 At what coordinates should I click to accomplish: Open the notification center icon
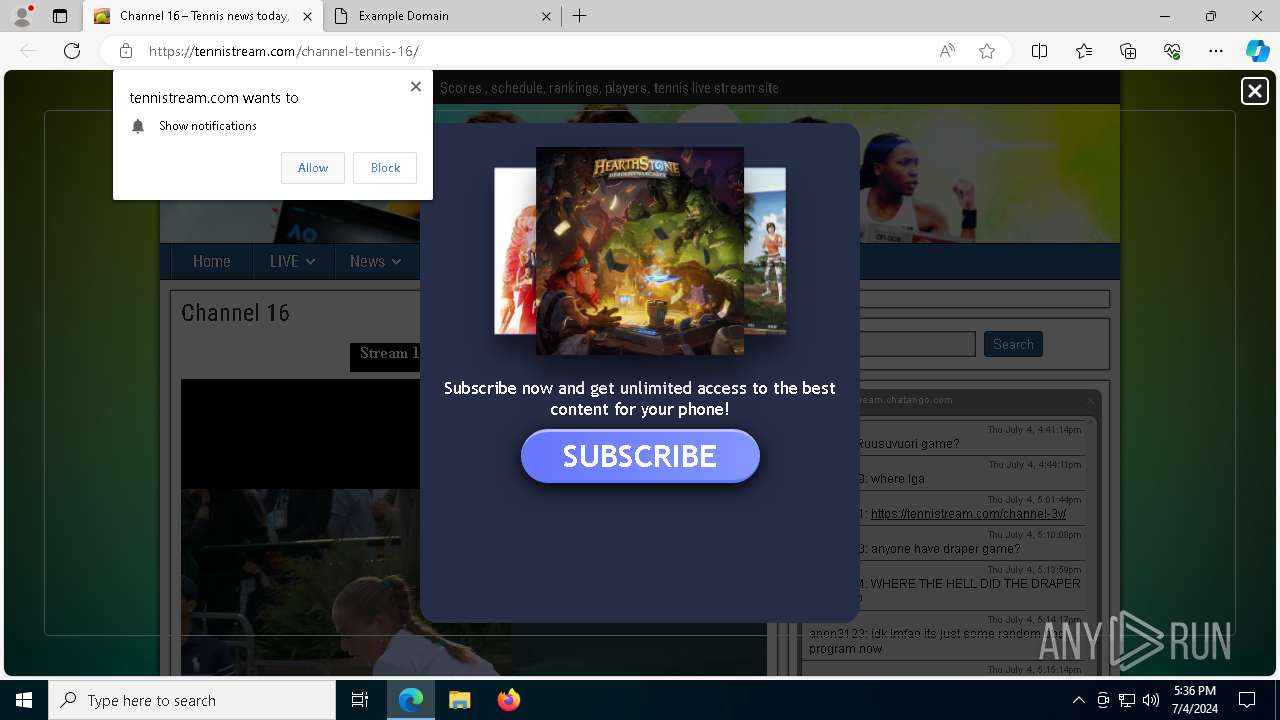[1247, 700]
